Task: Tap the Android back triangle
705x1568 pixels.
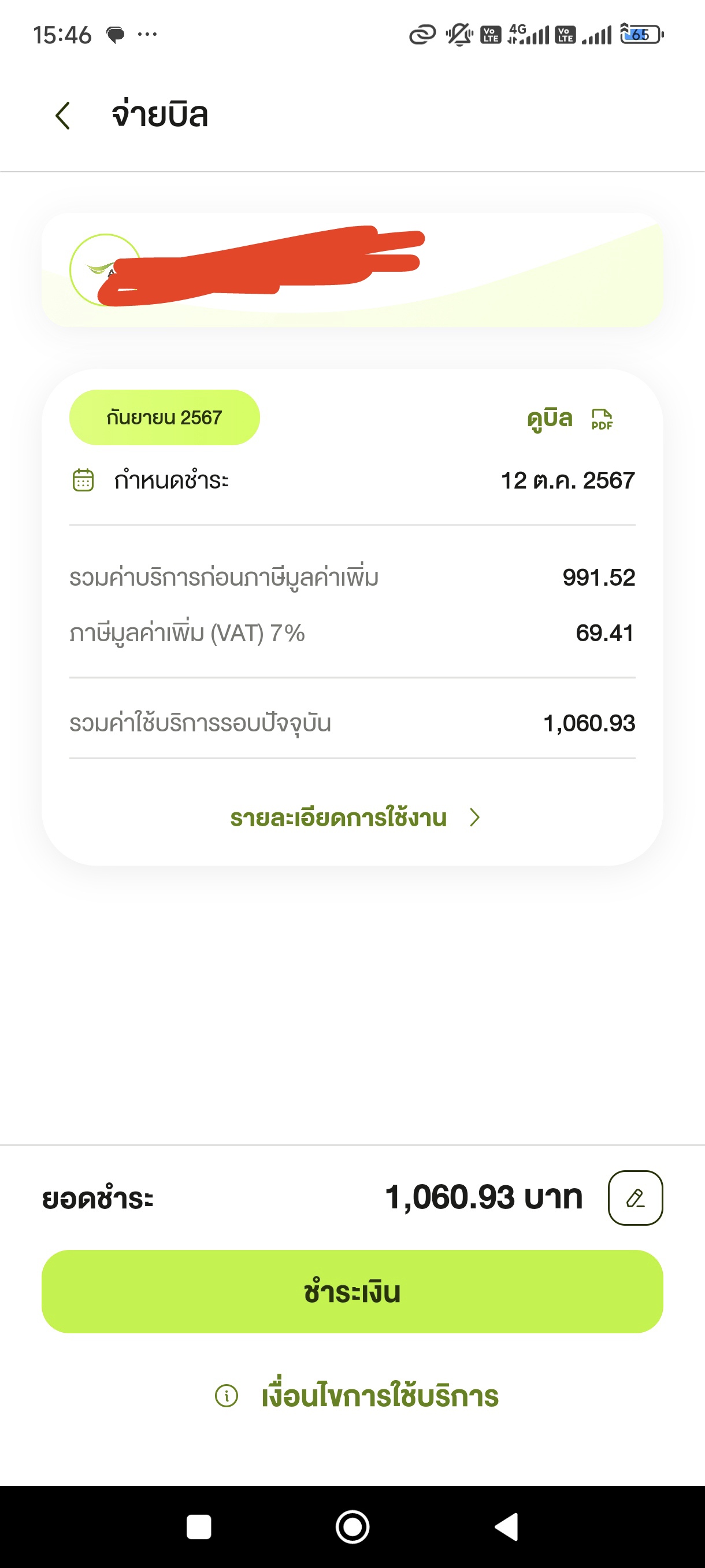Action: pos(506,1526)
